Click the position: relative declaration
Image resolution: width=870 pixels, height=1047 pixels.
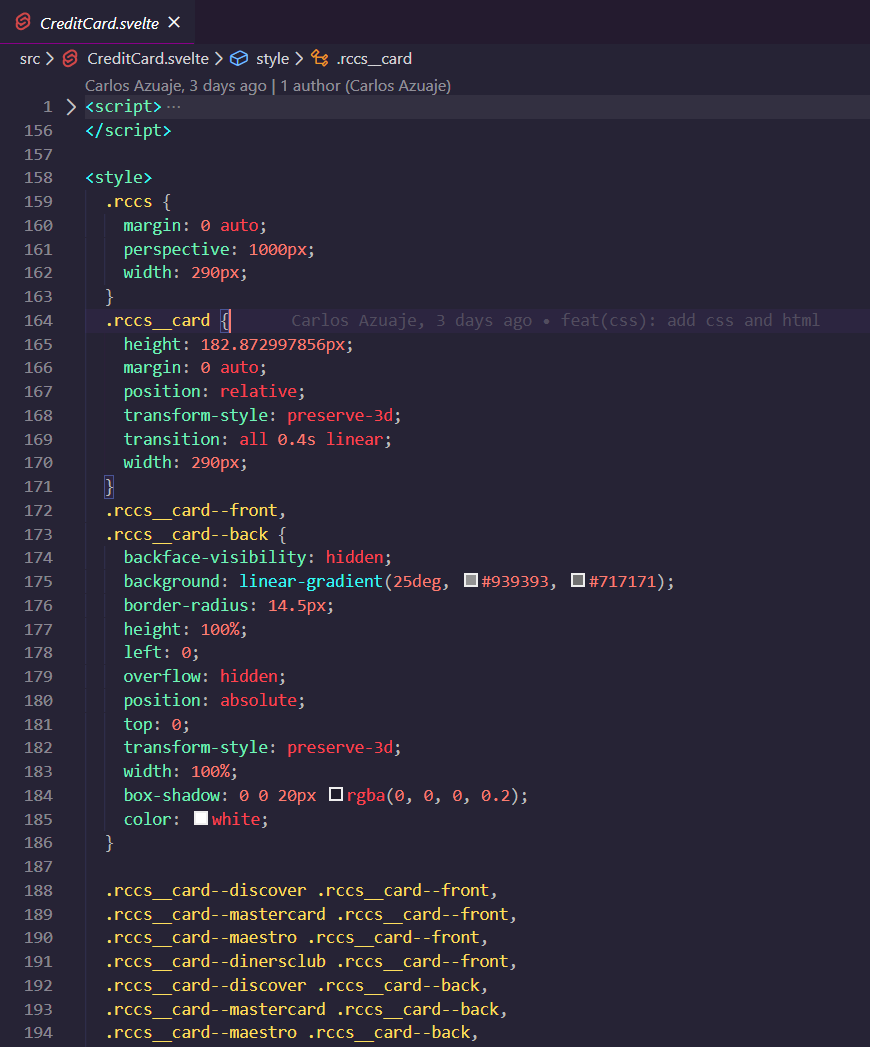[x=214, y=391]
